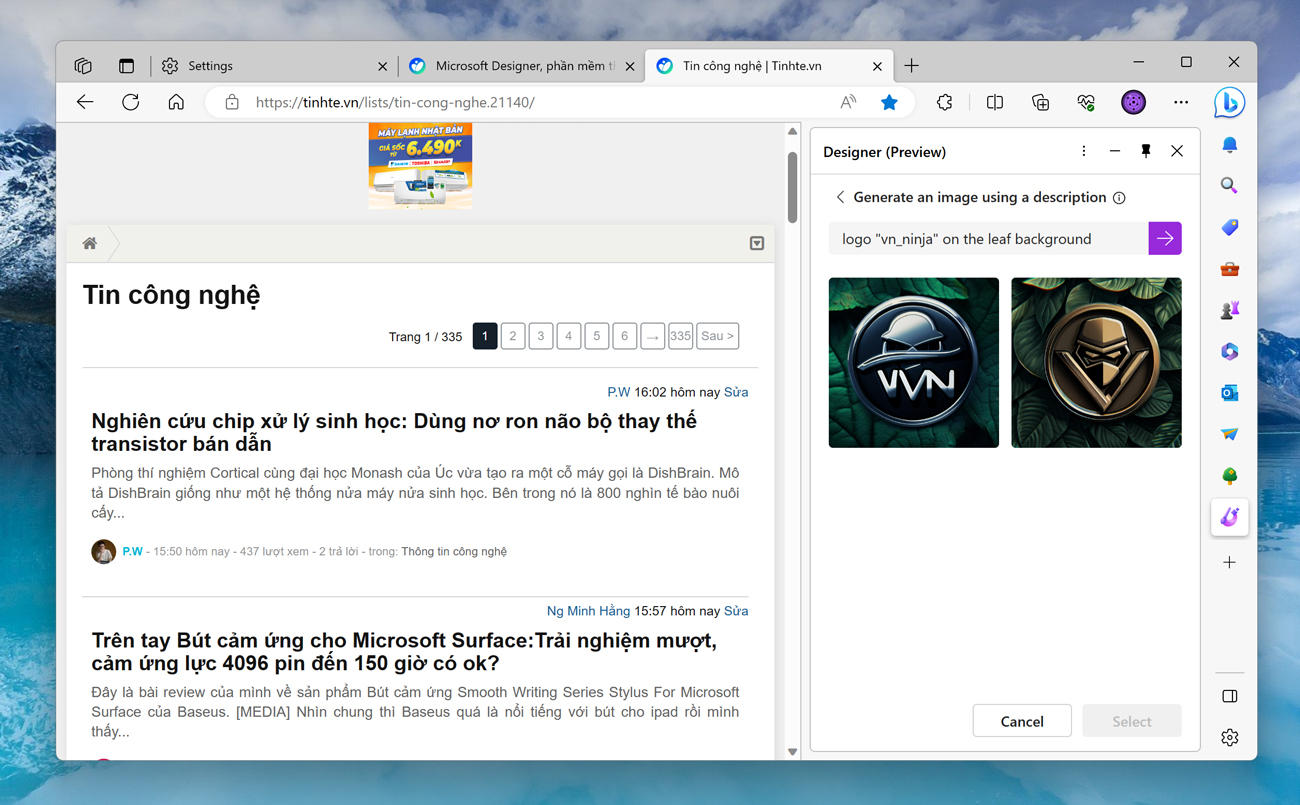Minimize the Designer panel

tap(1115, 151)
